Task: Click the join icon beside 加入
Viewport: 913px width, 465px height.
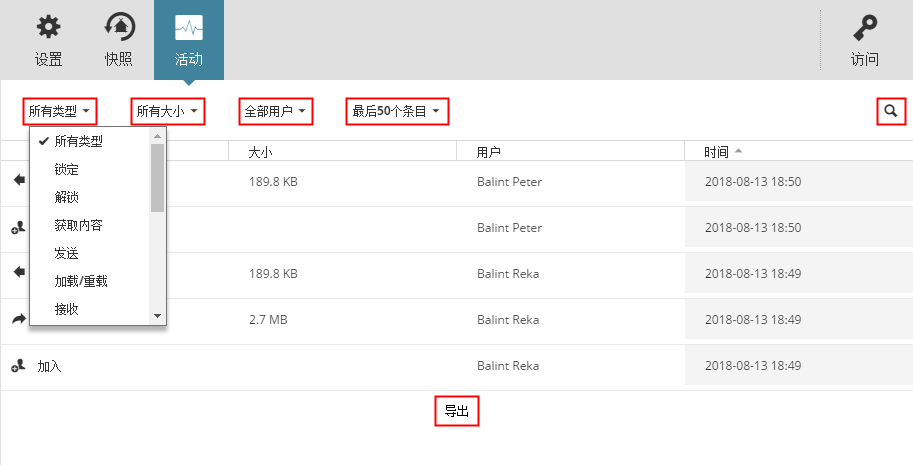Action: (x=17, y=367)
